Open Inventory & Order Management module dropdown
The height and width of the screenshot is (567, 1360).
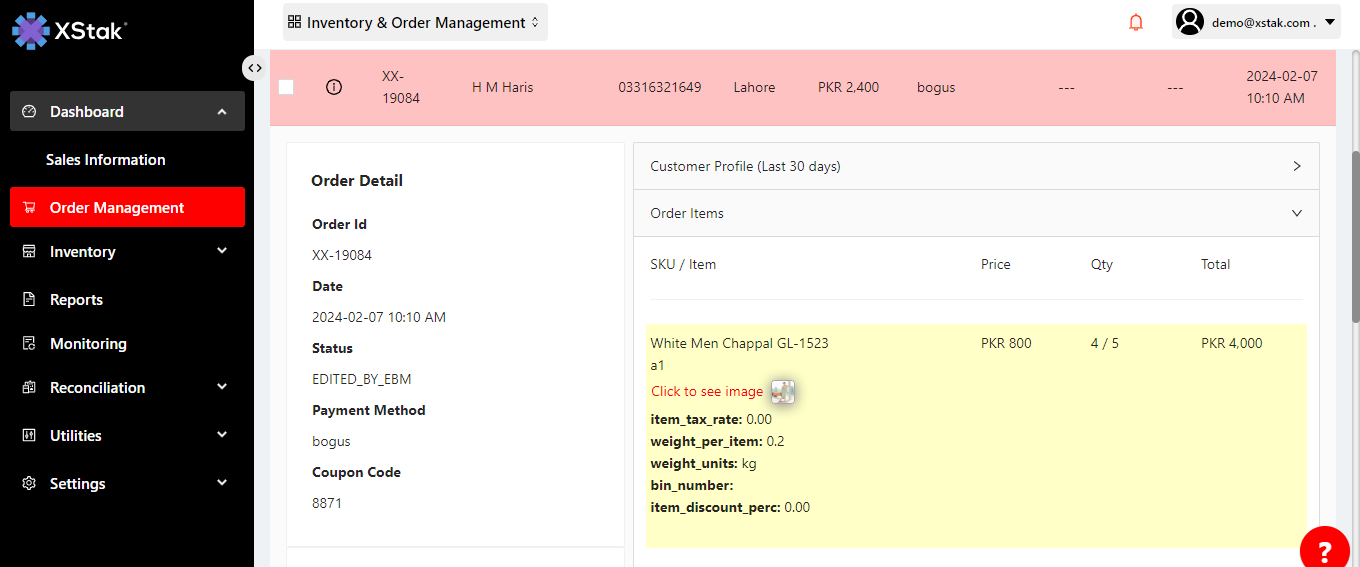[415, 22]
